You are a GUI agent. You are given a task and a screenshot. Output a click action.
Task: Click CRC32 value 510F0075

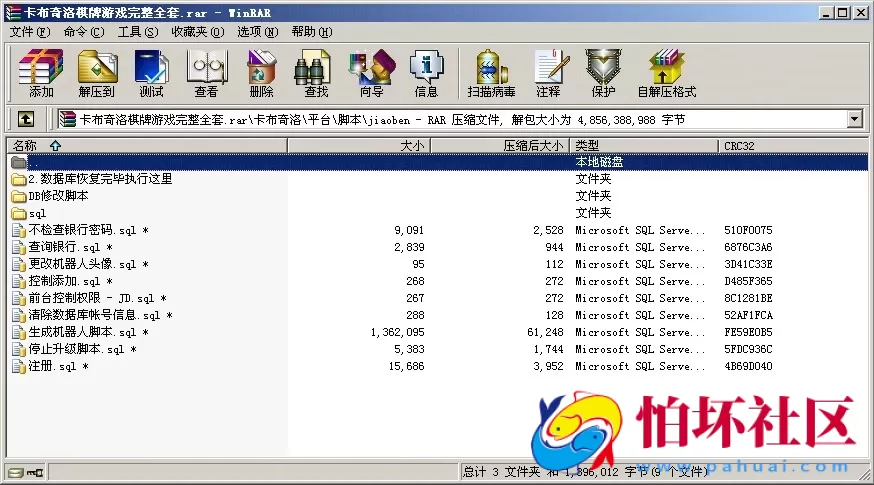pyautogui.click(x=748, y=231)
